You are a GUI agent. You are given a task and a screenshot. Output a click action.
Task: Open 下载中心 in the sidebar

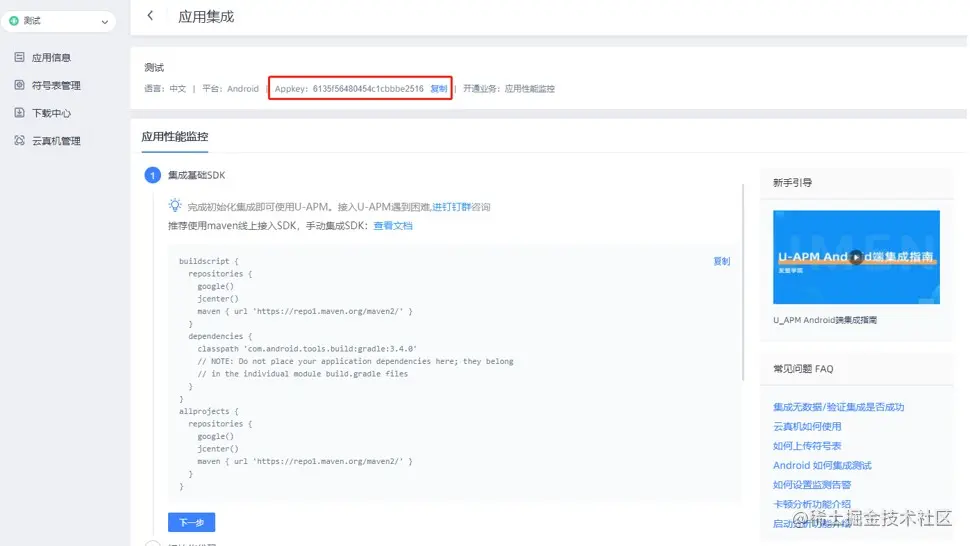coord(51,113)
